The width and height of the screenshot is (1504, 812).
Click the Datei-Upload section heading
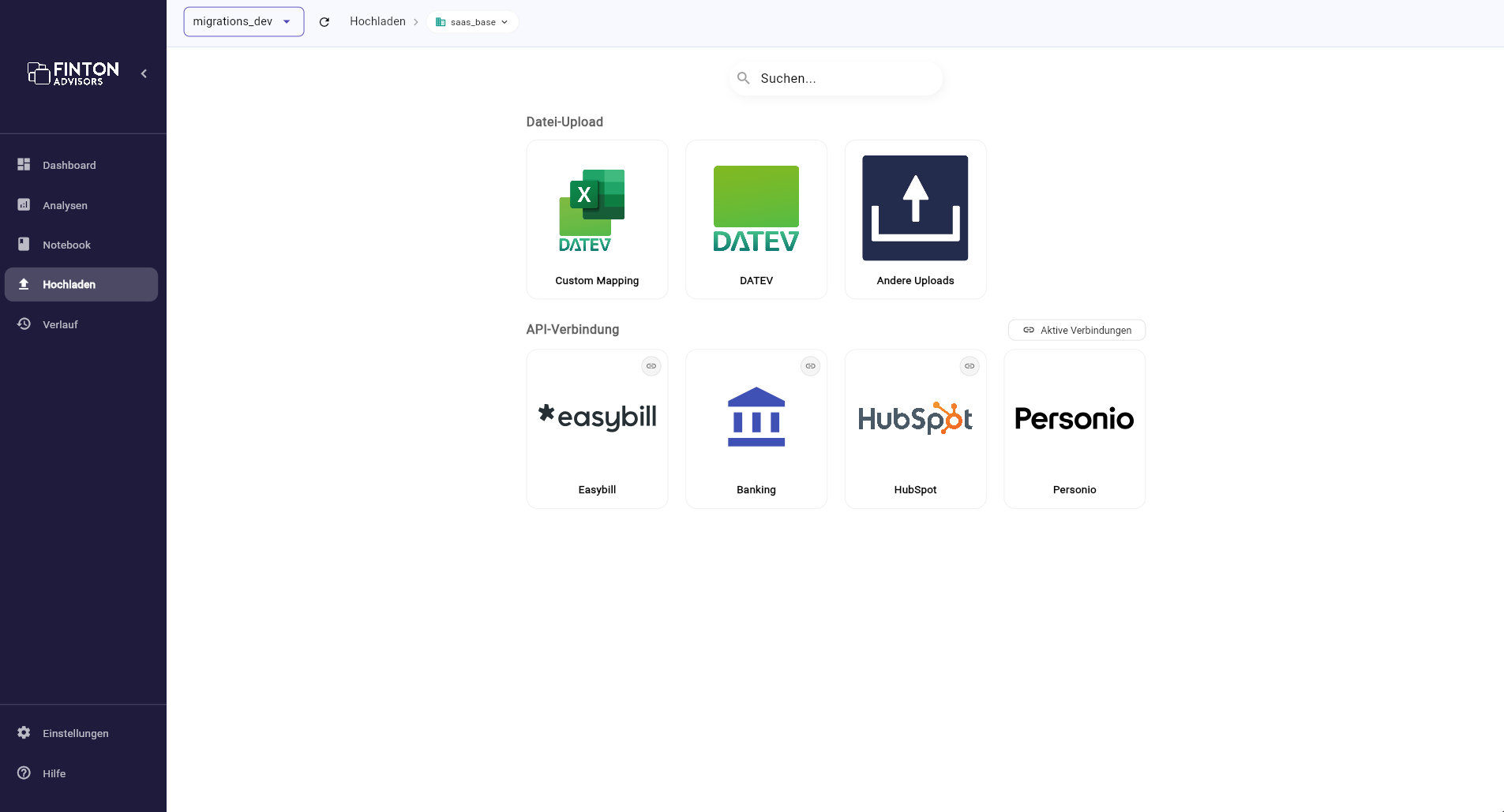(x=564, y=122)
